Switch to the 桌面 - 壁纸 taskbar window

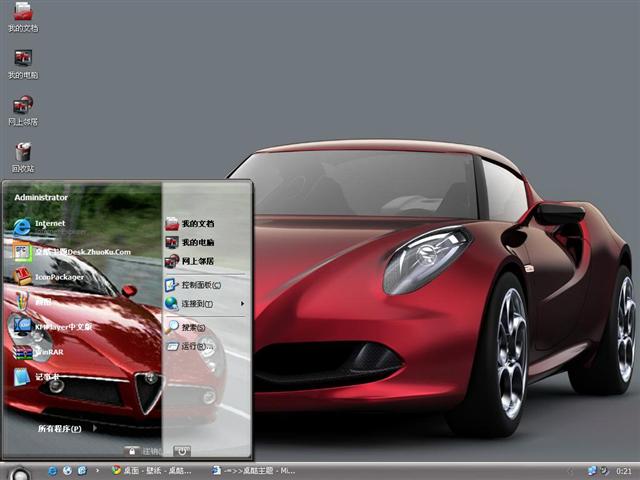(x=155, y=469)
